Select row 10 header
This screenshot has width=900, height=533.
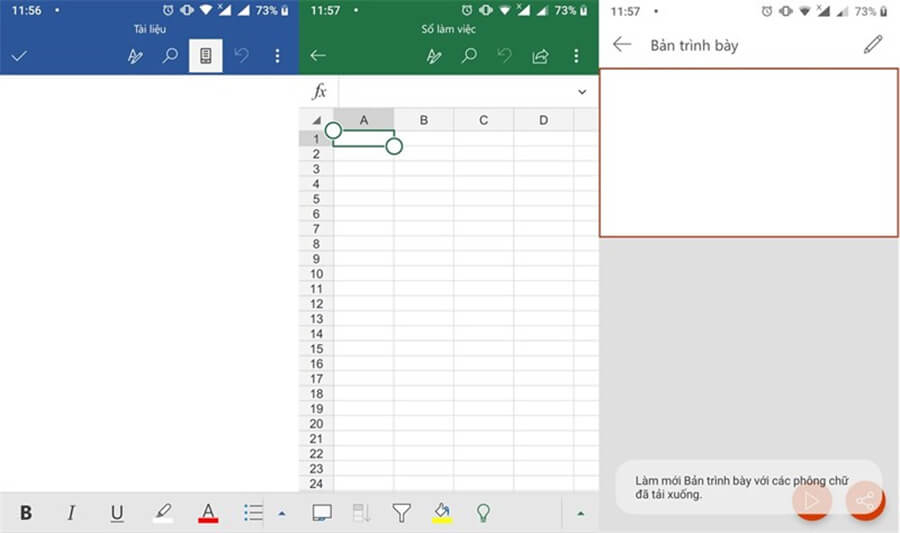coord(316,274)
